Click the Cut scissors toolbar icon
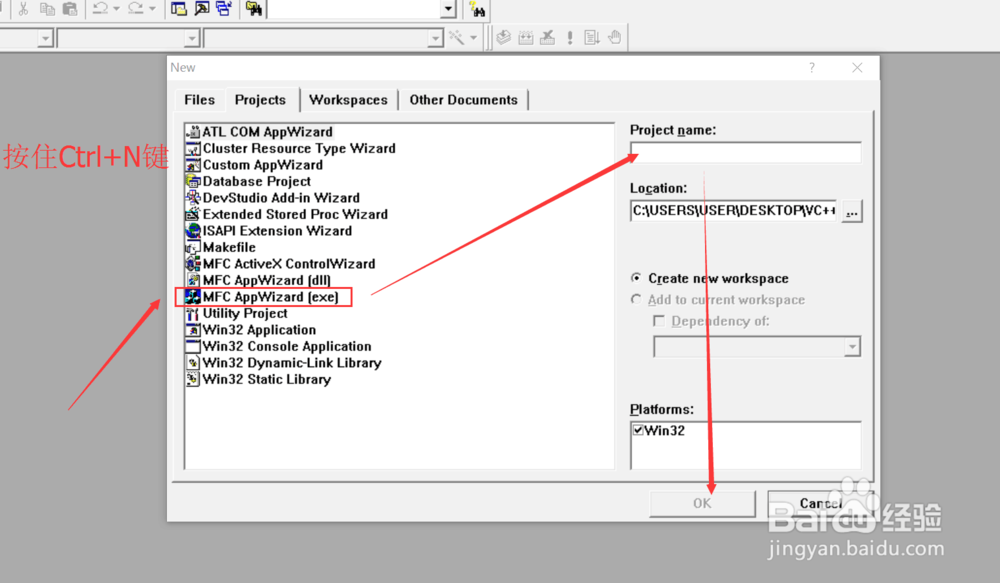This screenshot has height=583, width=1000. (x=24, y=9)
